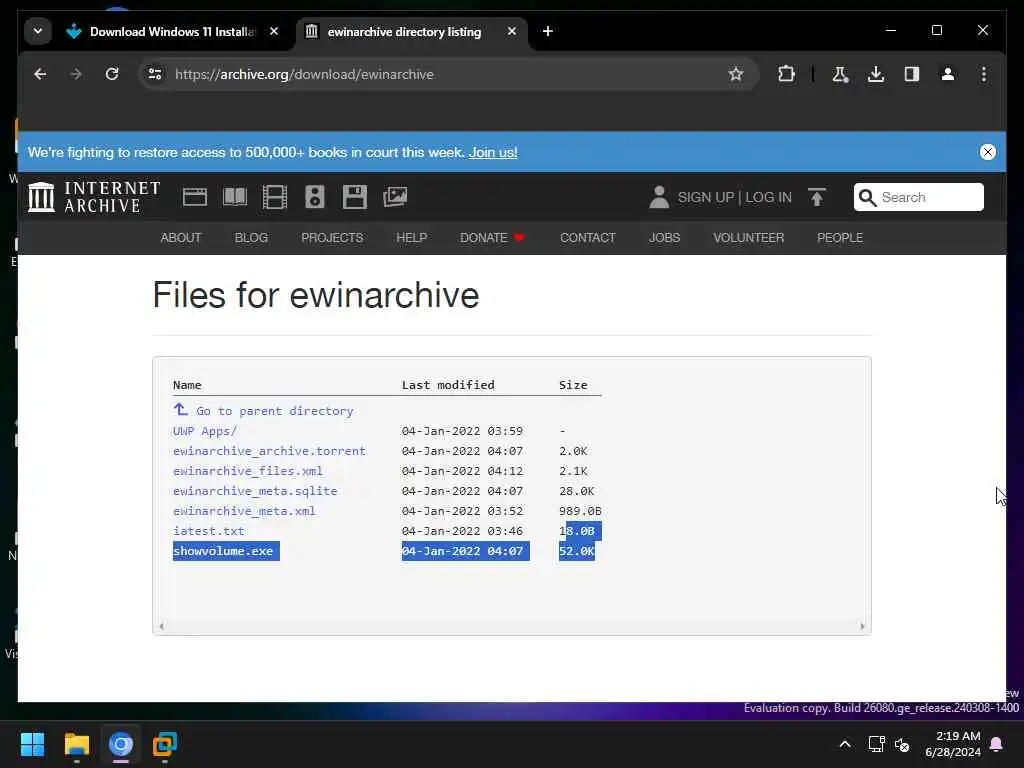
Task: Open the Texts book icon
Action: 235,197
